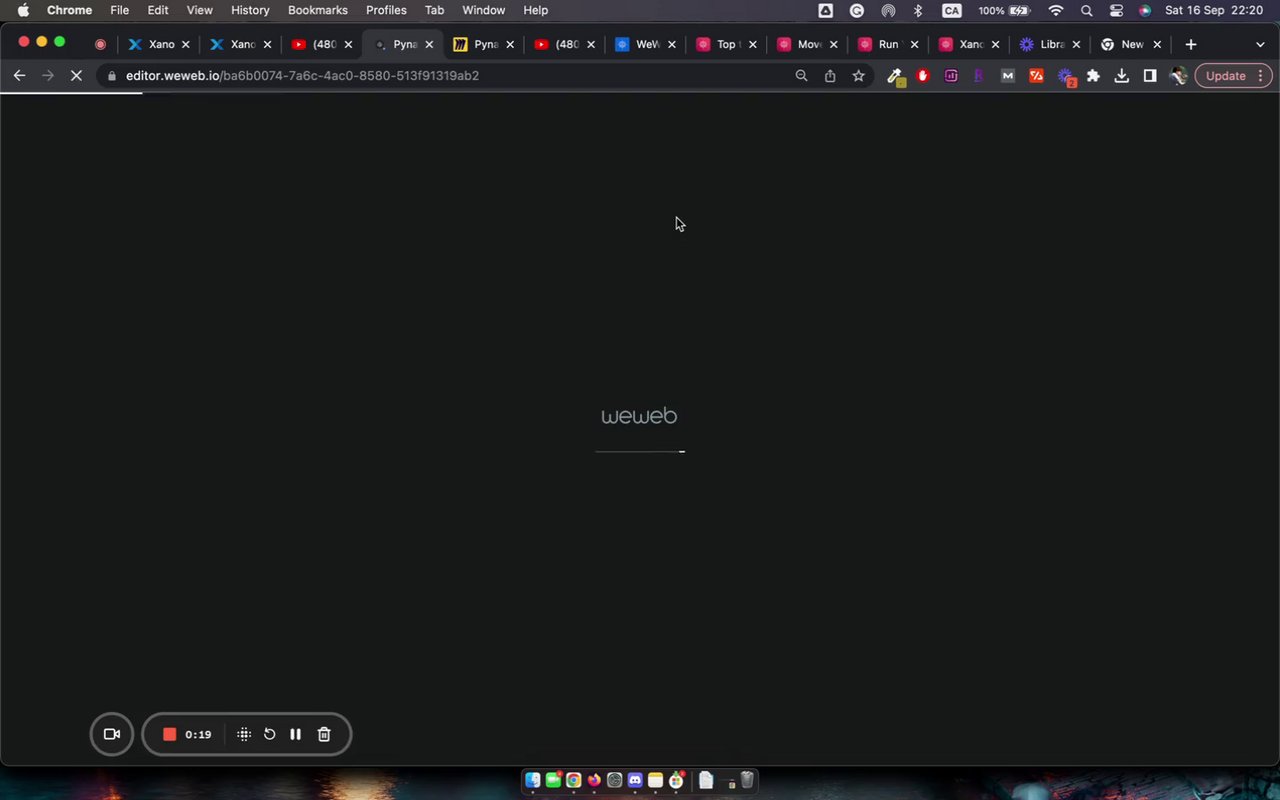Toggle the Chrome side panel

[1150, 75]
